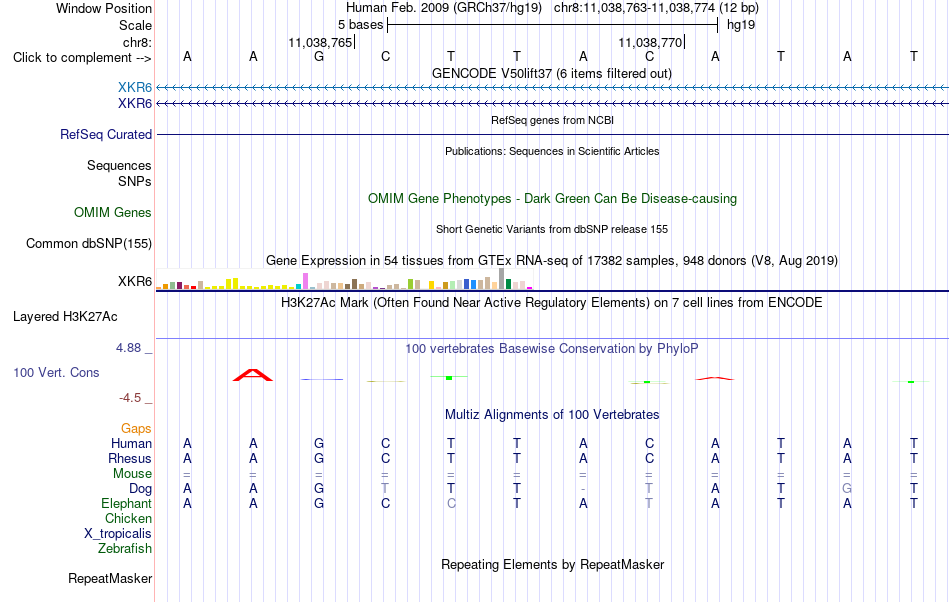950x602 pixels.
Task: Click 'Repeating Elements by RepeatMasker' title
Action: (x=552, y=564)
